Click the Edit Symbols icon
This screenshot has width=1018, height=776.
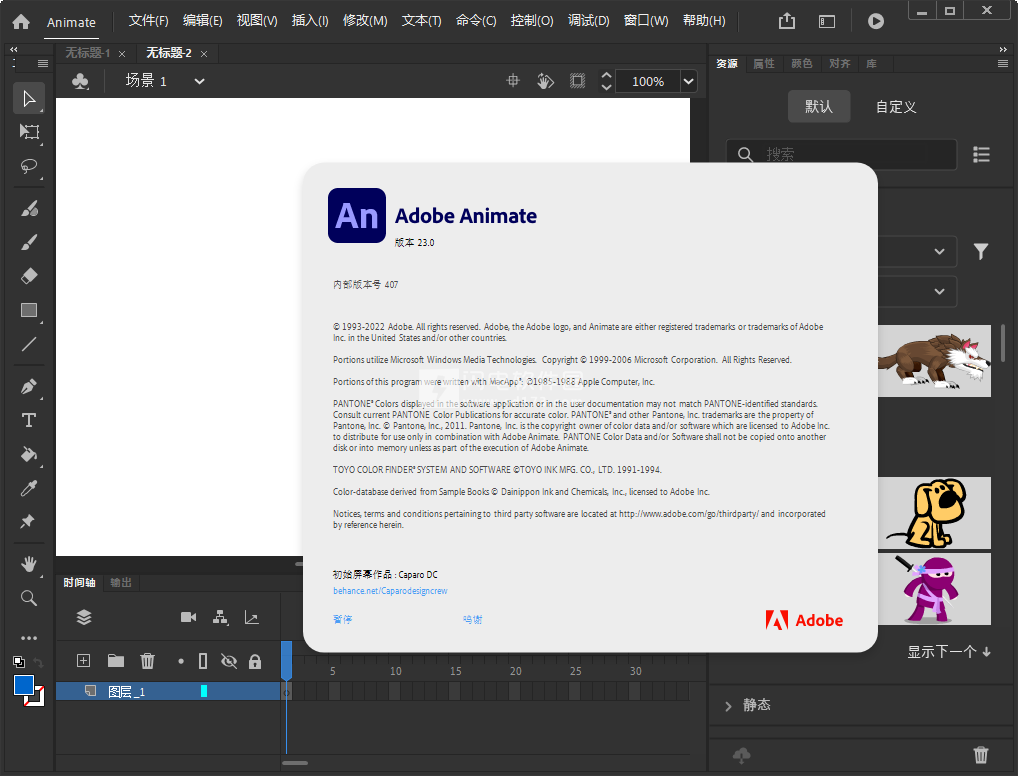[80, 81]
